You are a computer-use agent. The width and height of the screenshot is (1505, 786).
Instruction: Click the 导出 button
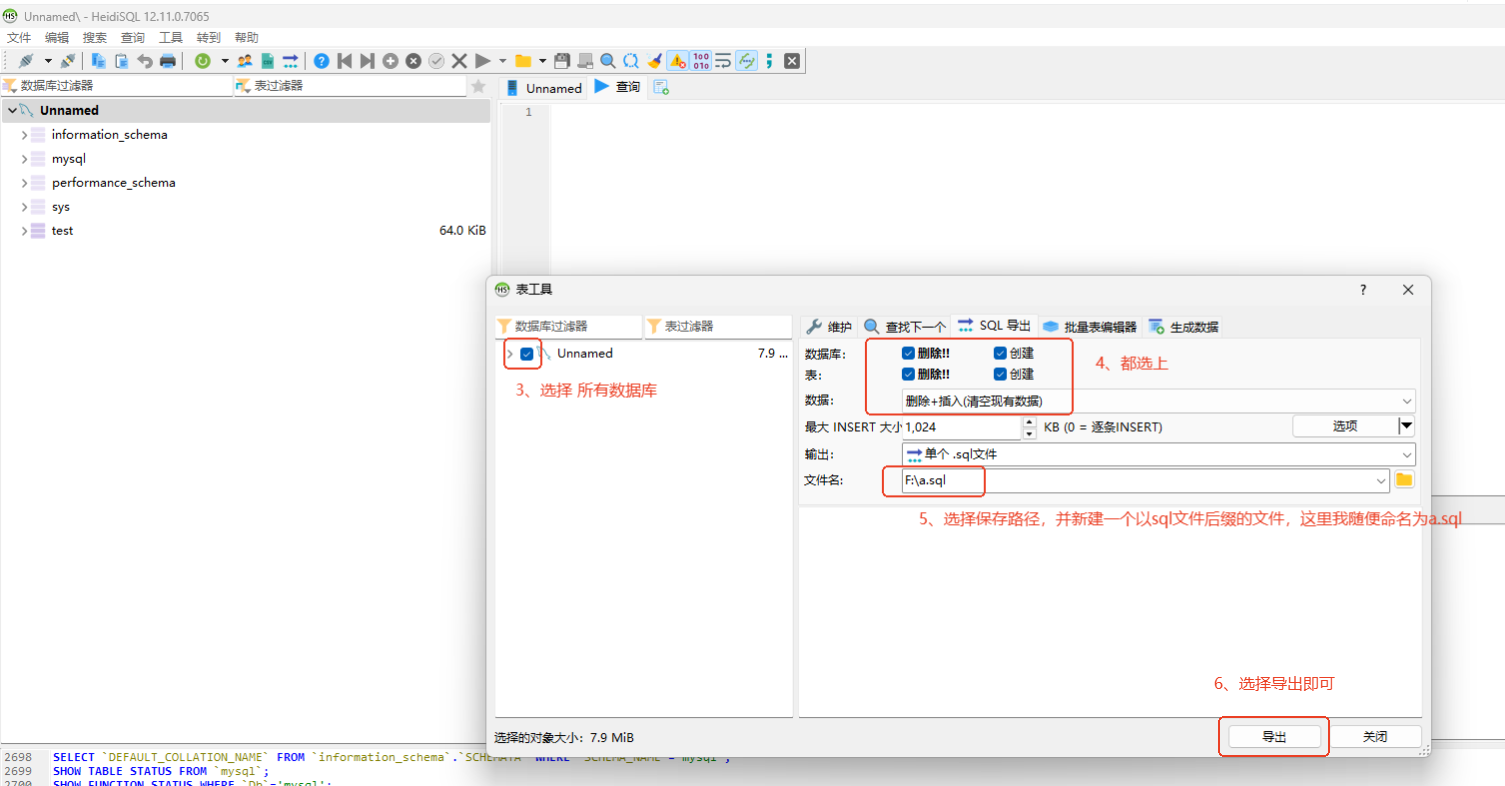coord(1274,737)
